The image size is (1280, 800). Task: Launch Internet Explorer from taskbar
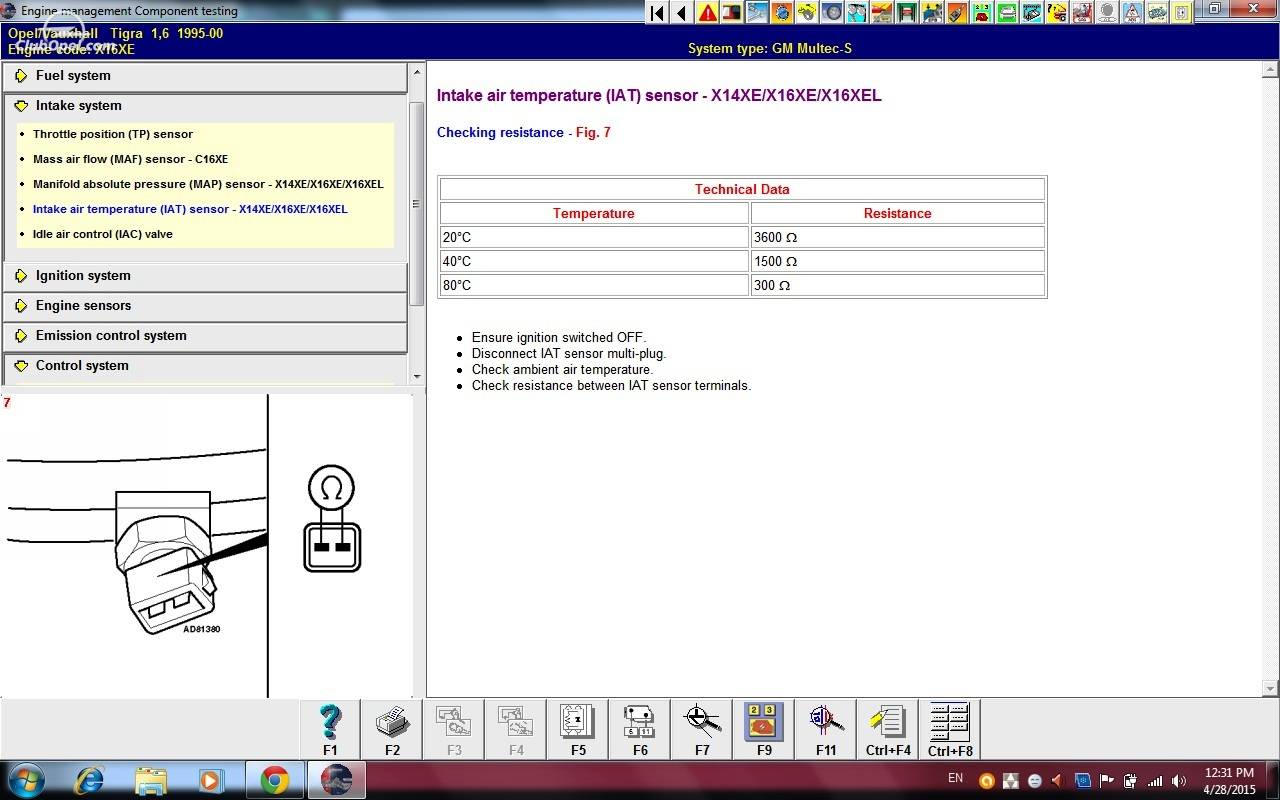pos(90,780)
